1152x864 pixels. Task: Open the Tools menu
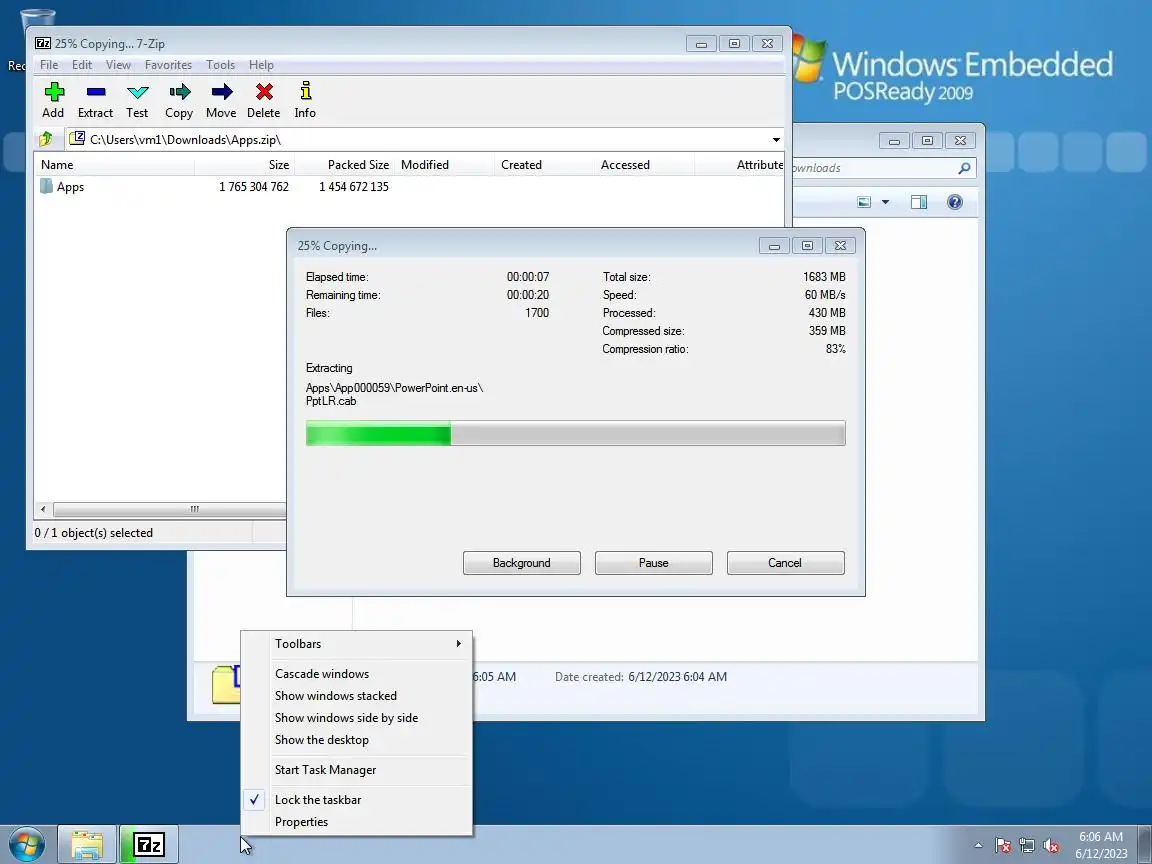point(220,65)
